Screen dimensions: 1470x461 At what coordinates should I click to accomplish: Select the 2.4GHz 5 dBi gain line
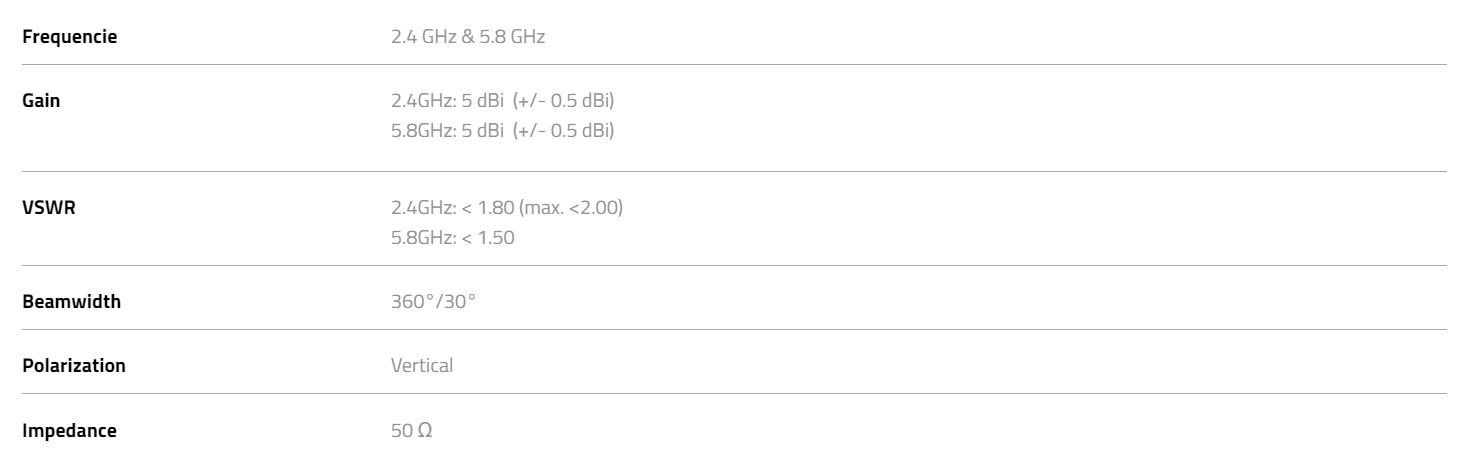point(502,100)
